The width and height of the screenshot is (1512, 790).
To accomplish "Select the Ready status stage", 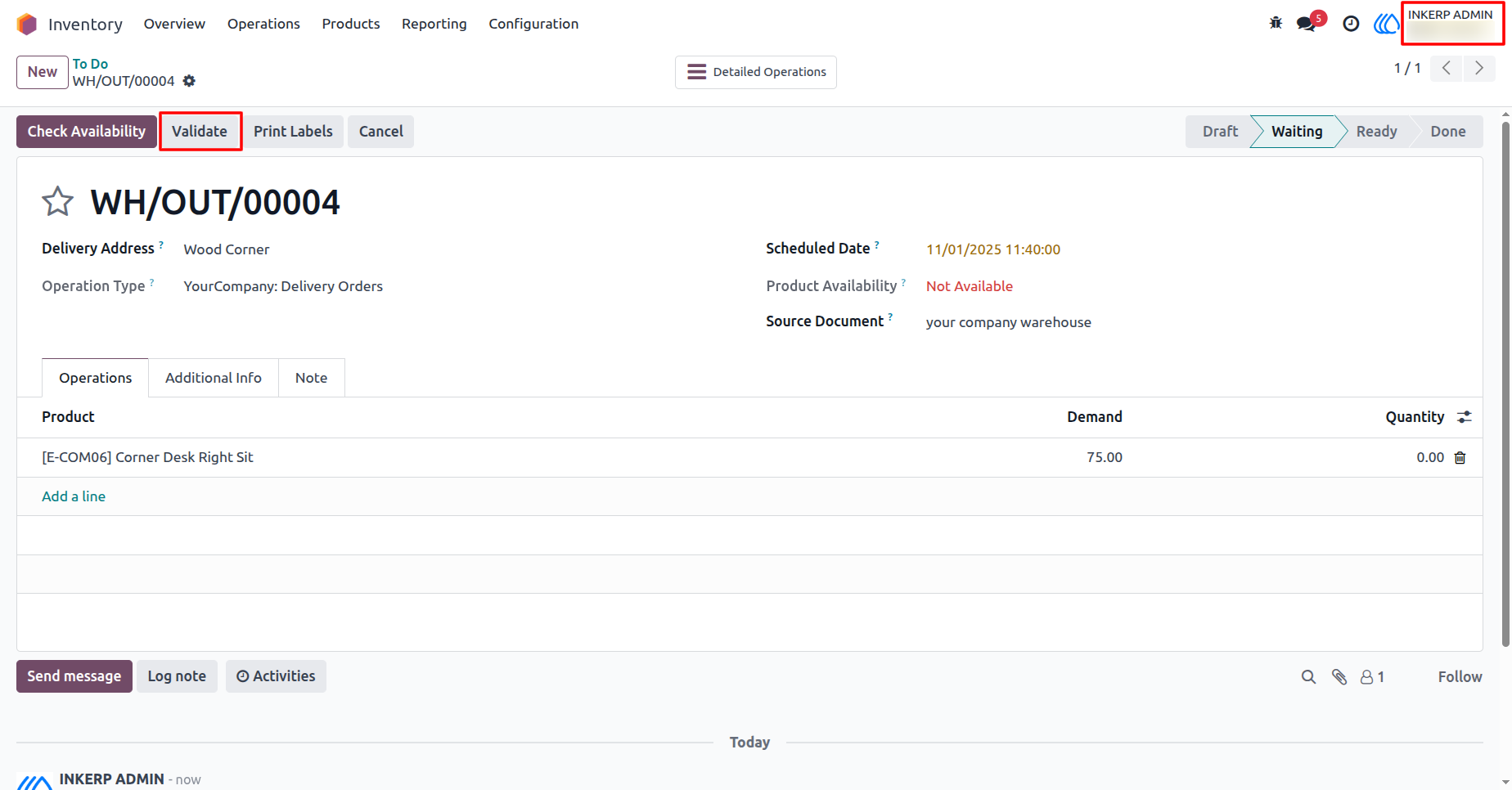I will [x=1377, y=132].
